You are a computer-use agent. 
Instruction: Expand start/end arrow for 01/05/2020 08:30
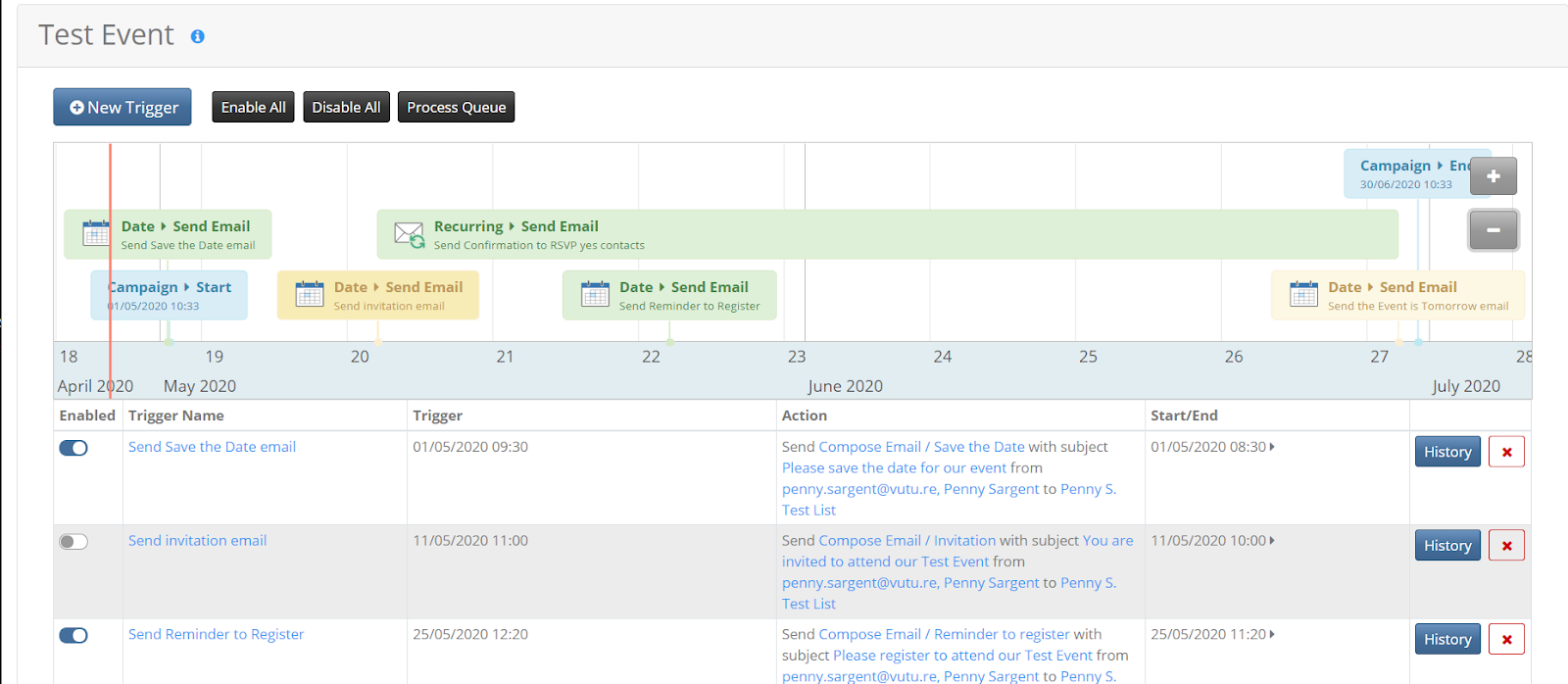[1272, 447]
